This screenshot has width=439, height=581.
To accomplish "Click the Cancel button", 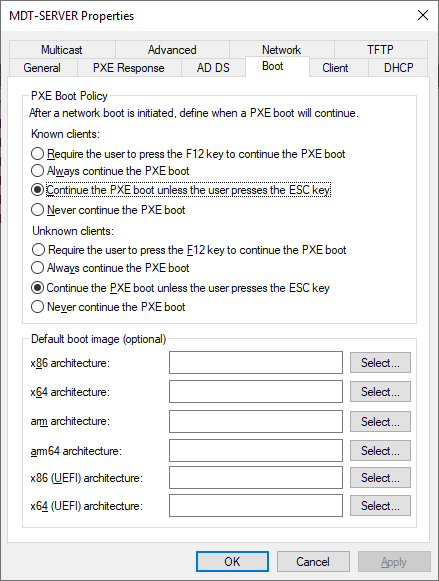I will point(313,561).
